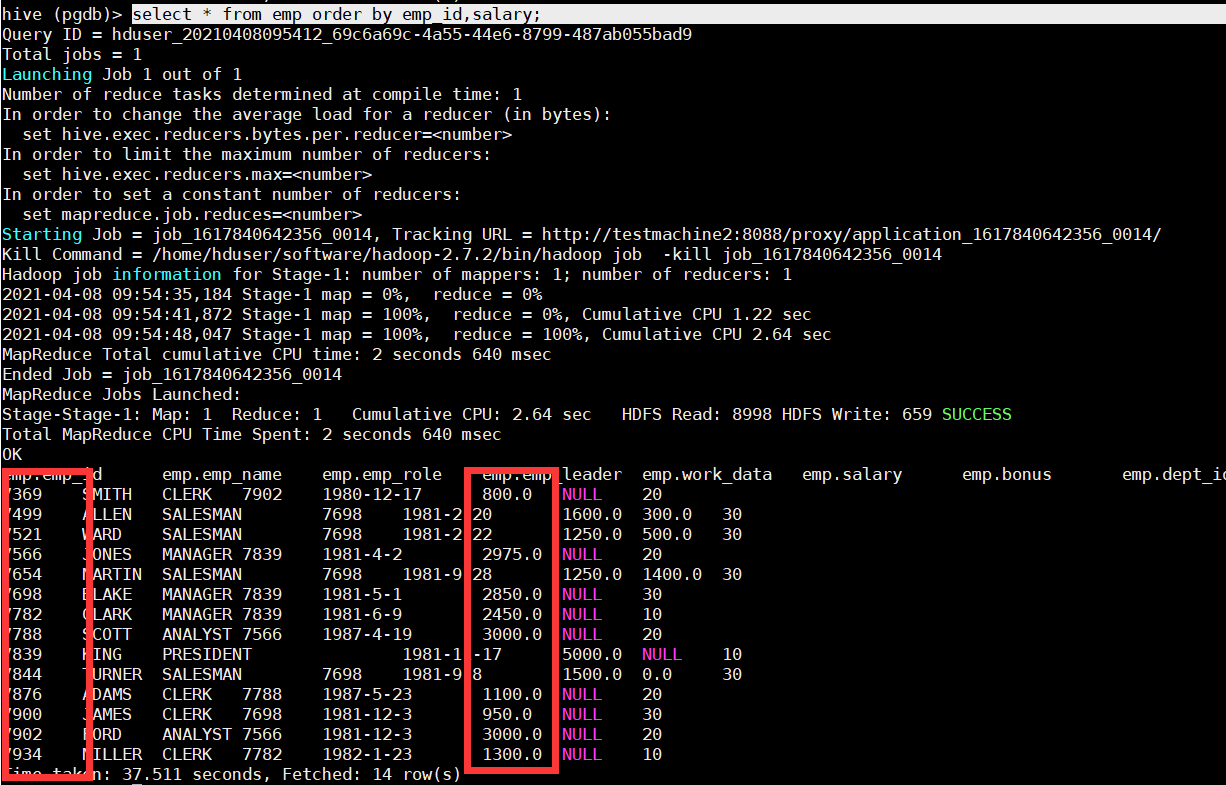1226x785 pixels.
Task: Click the 1600.0 value in ALLEN row
Action: tap(592, 514)
